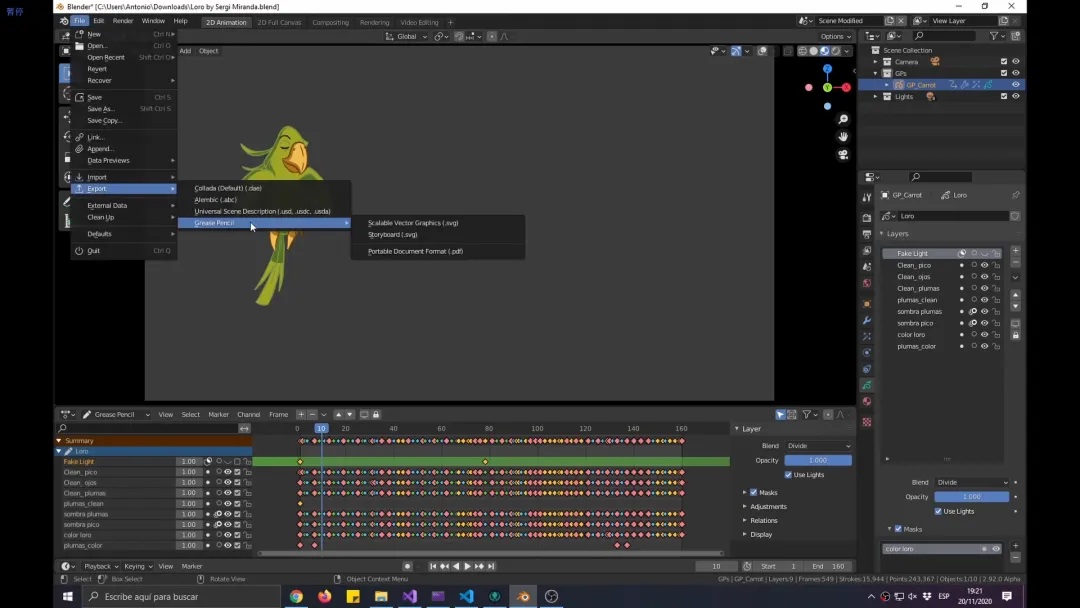
Task: Open the Playback dropdown in timeline
Action: (x=101, y=566)
